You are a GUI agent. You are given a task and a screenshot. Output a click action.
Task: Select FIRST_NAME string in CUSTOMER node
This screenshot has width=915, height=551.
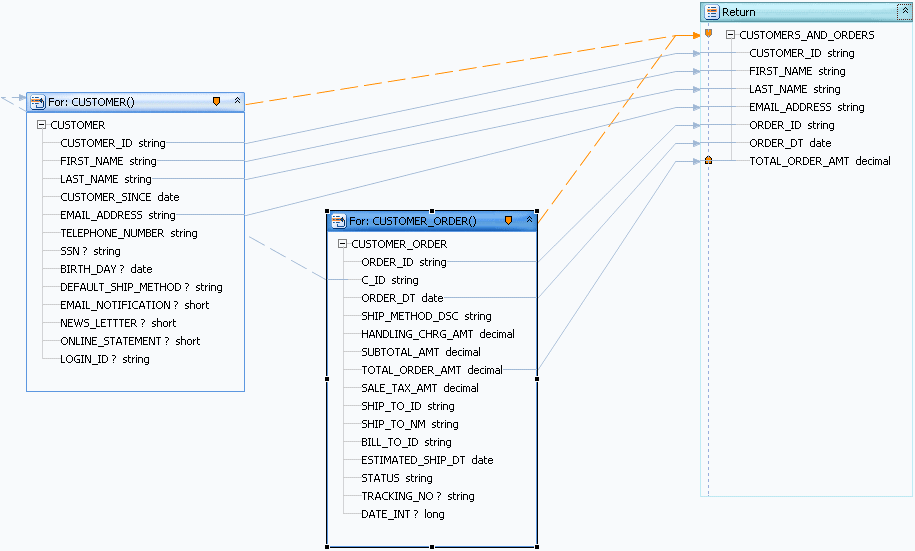pos(108,161)
